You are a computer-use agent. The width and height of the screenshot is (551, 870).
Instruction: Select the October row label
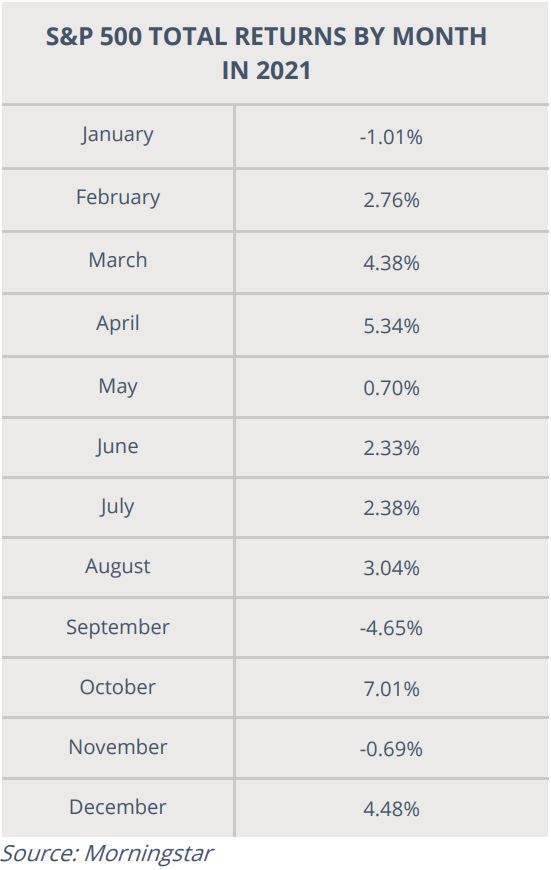coord(118,687)
